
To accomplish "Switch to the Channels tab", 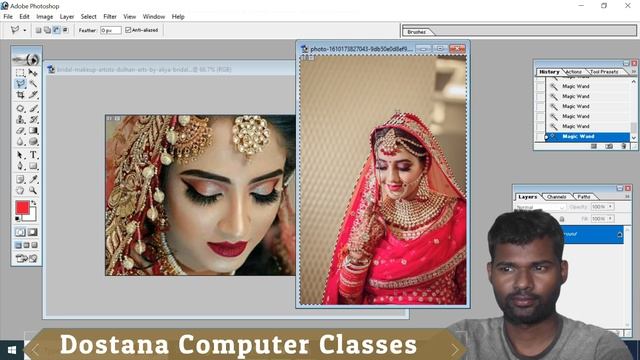I will [x=556, y=197].
